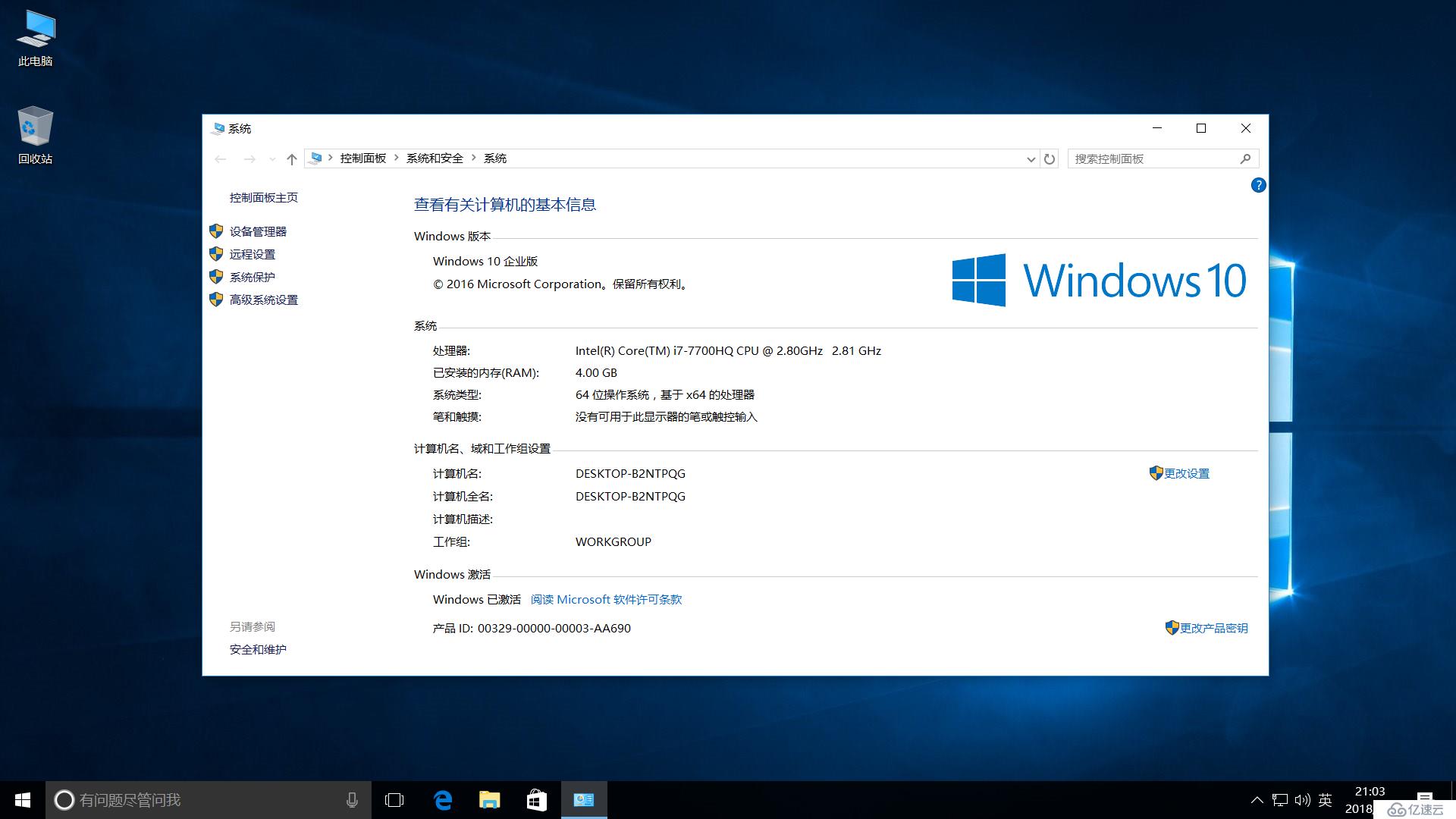Click the back navigation arrow

pyautogui.click(x=221, y=158)
